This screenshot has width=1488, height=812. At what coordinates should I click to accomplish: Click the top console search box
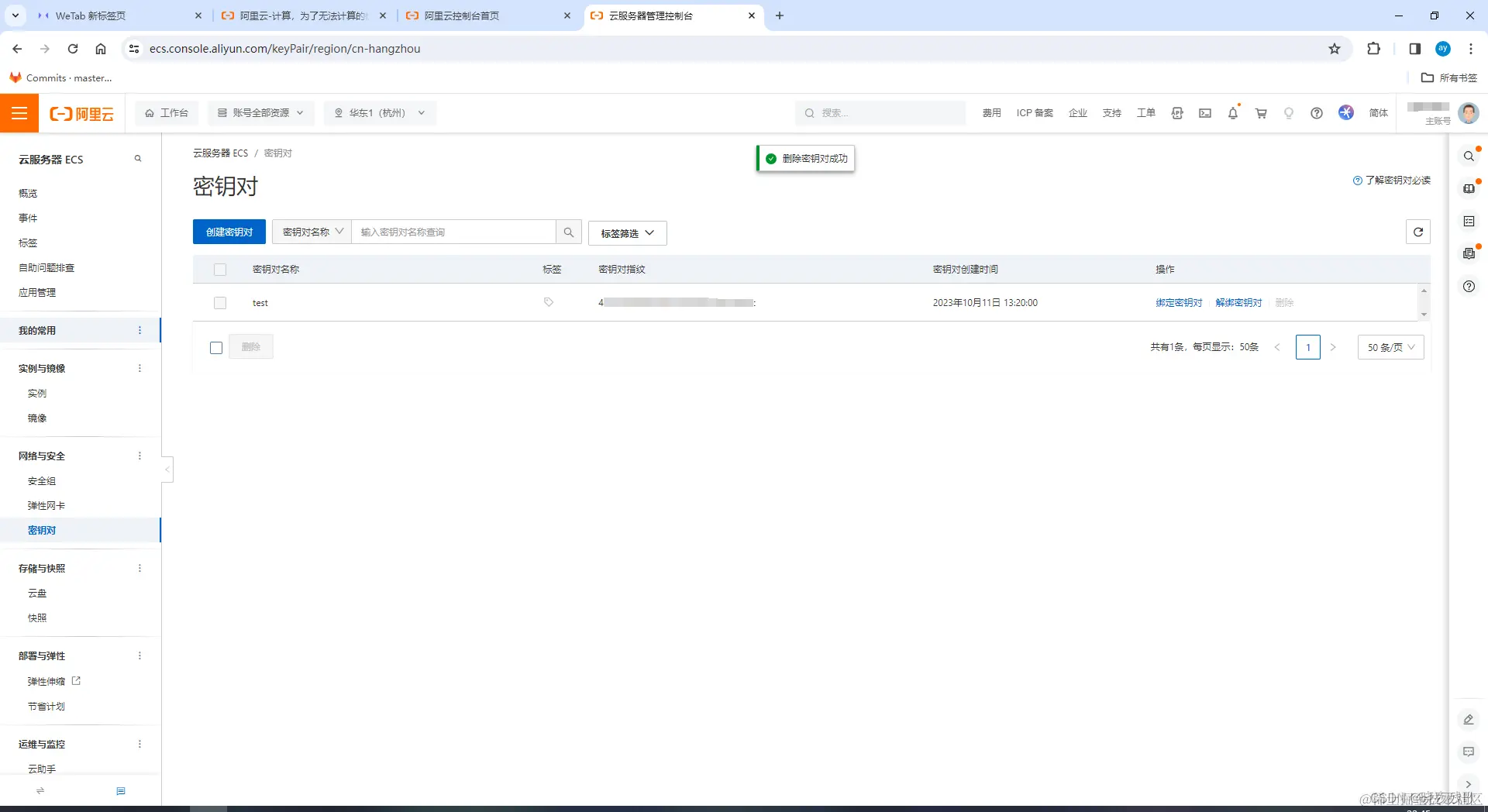pyautogui.click(x=880, y=113)
